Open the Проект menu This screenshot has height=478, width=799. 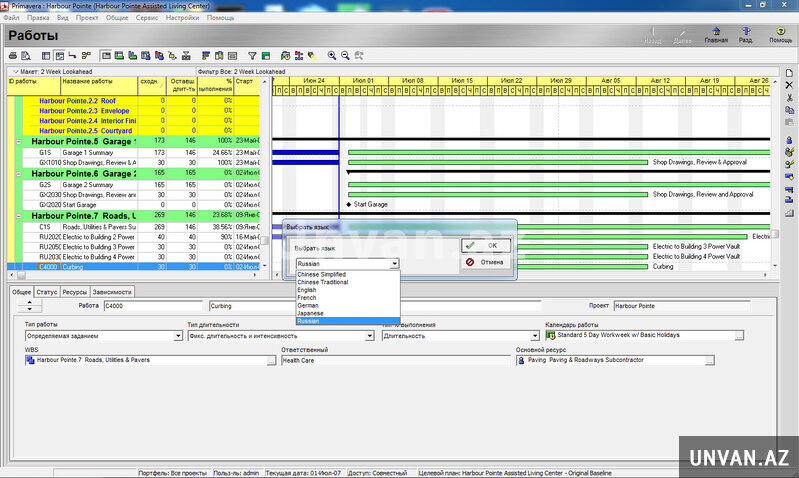tap(87, 18)
